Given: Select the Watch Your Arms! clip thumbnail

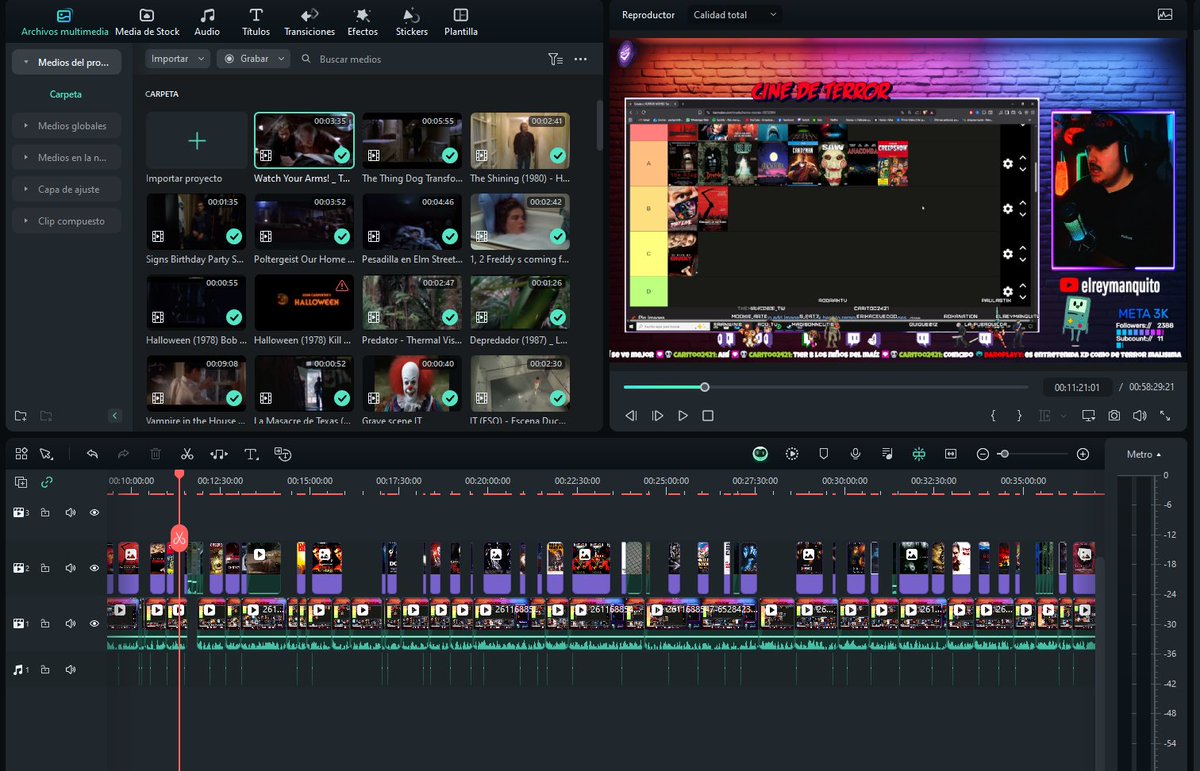Looking at the screenshot, I should click(x=302, y=140).
